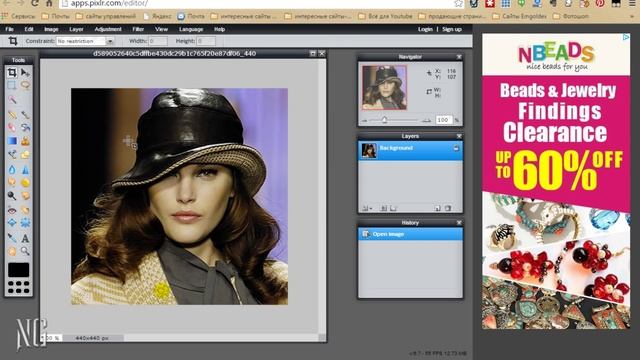Select the Crop tool
Image resolution: width=640 pixels, height=360 pixels.
(x=12, y=73)
